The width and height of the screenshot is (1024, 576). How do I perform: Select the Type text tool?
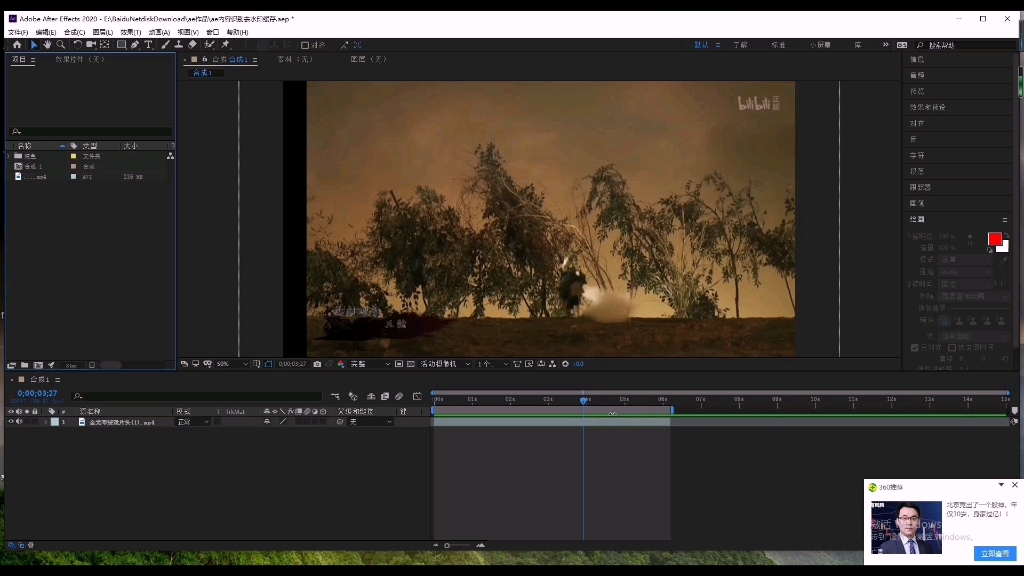(149, 45)
